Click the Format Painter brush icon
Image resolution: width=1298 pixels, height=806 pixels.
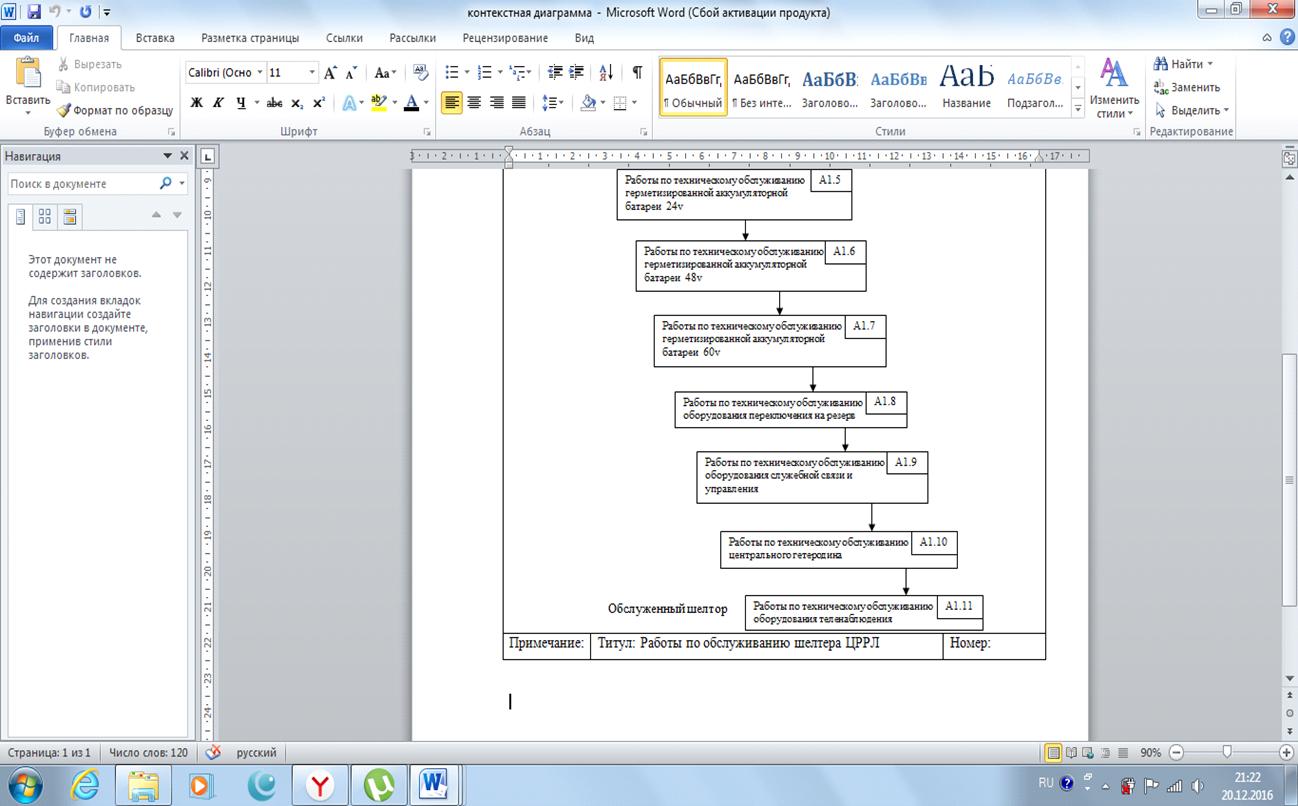coord(64,110)
